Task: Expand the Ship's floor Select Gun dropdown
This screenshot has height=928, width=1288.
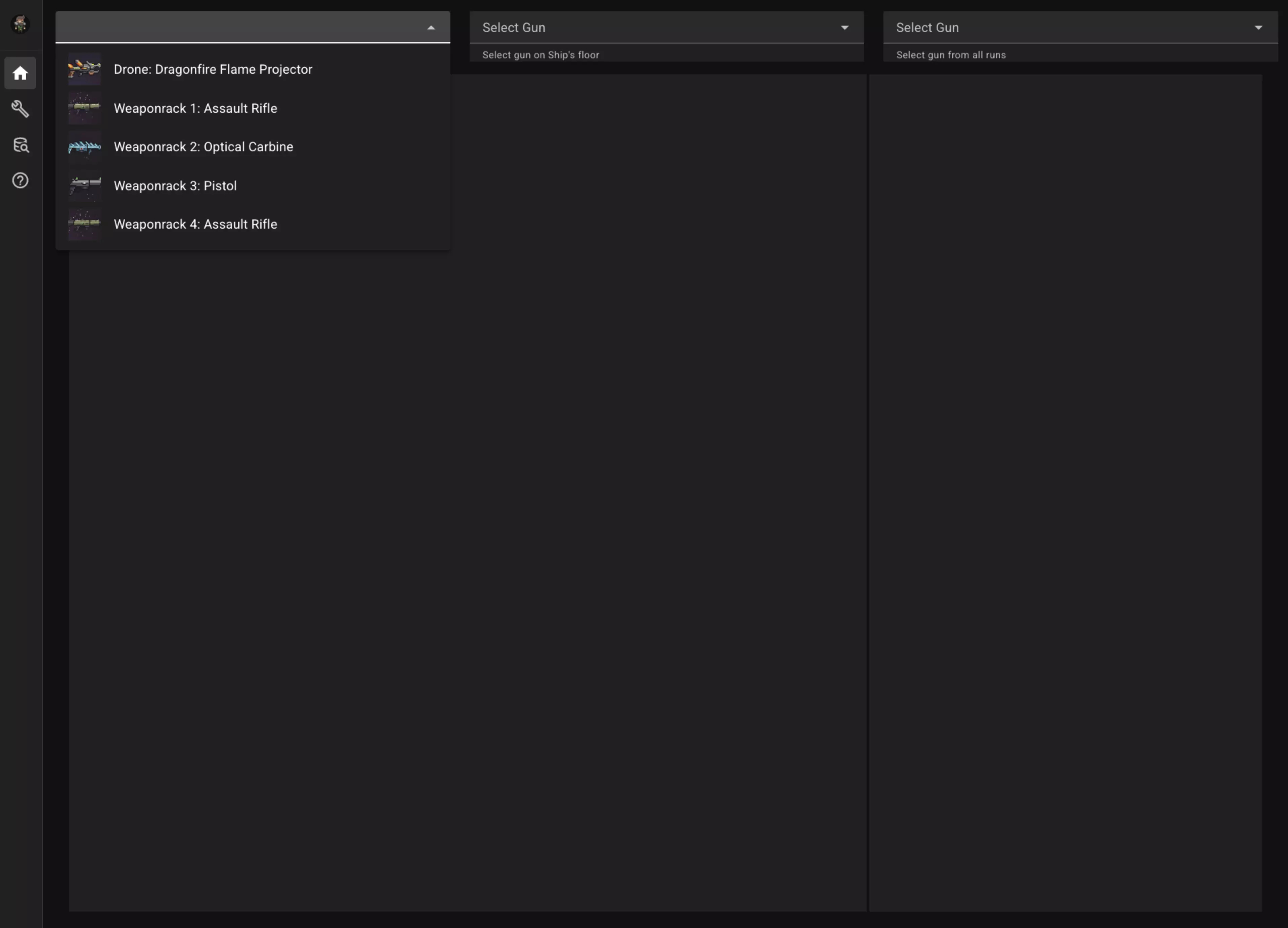Action: [x=844, y=27]
